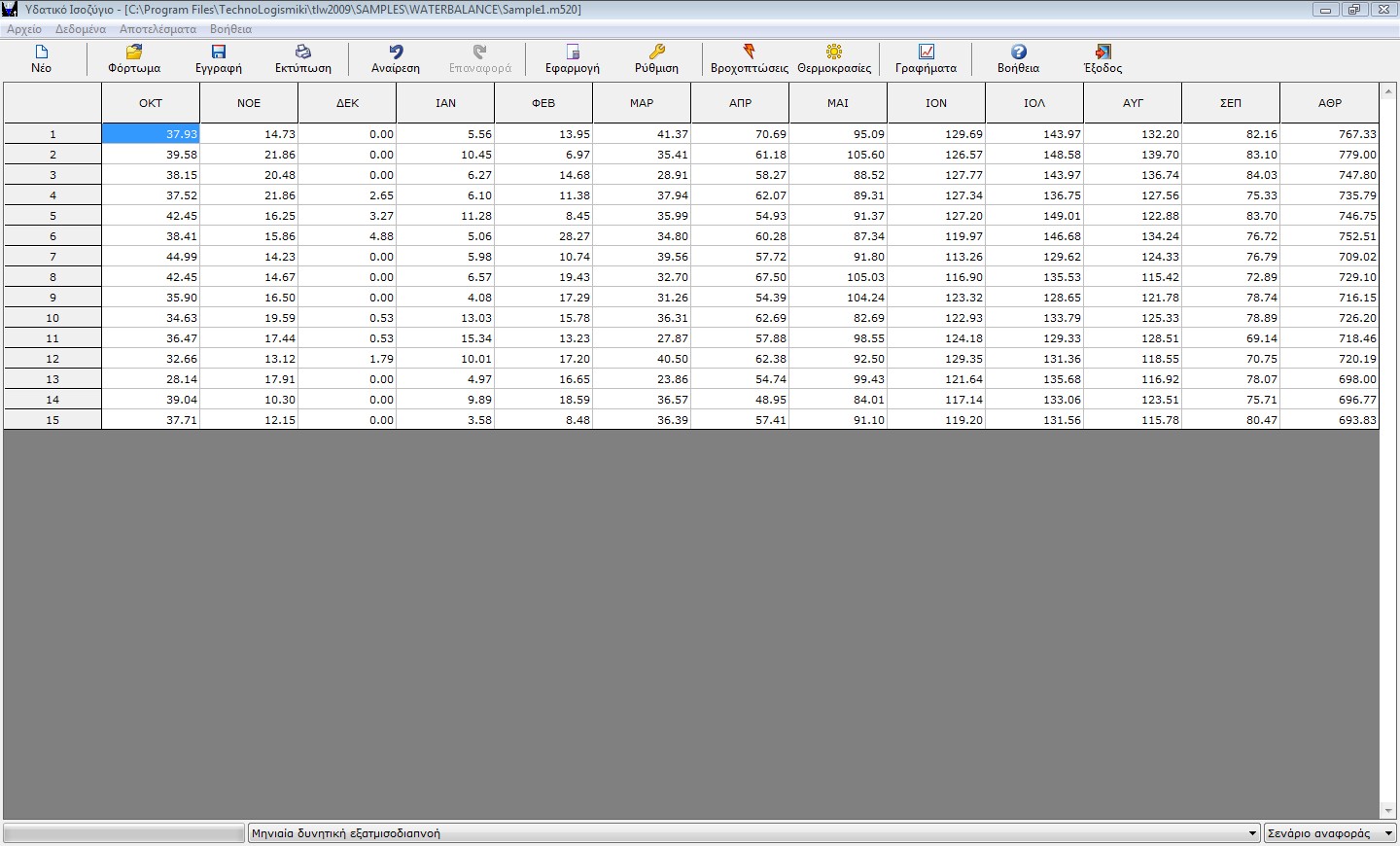Restore the window with the title bar button
Viewport: 1400px width, 846px height.
[x=1353, y=10]
